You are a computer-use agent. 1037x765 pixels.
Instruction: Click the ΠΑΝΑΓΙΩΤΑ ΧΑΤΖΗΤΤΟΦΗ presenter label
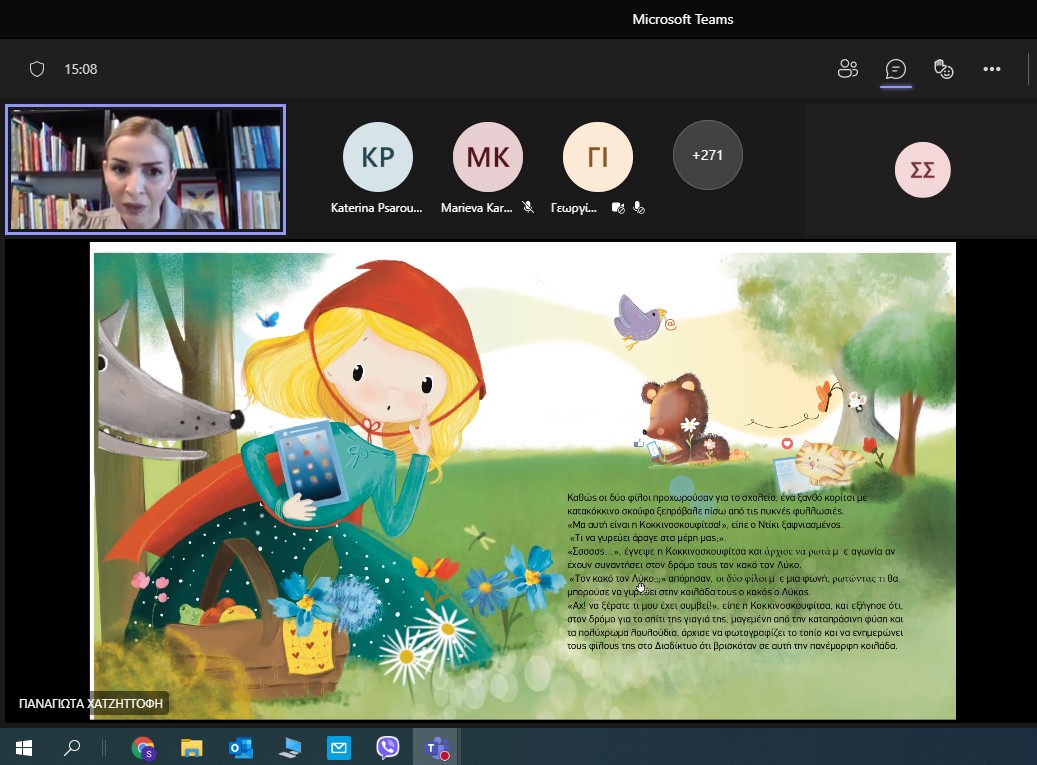91,704
